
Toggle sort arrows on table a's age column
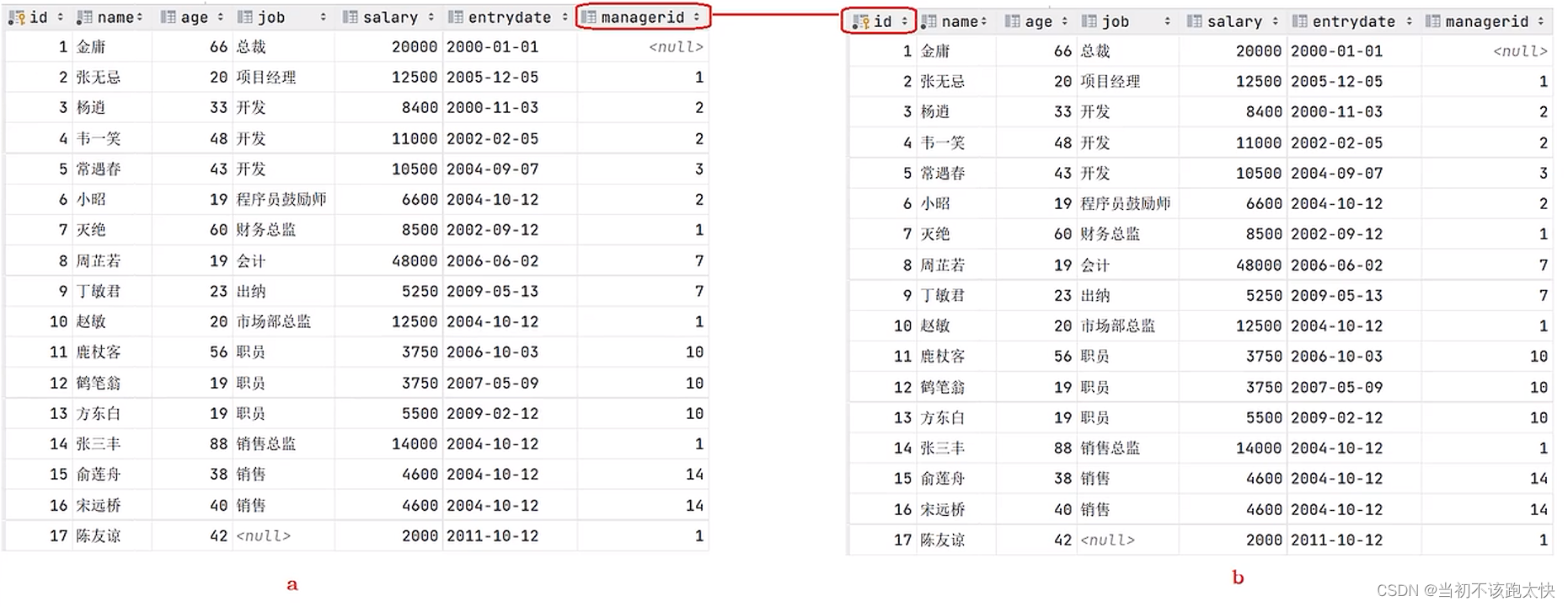(220, 17)
